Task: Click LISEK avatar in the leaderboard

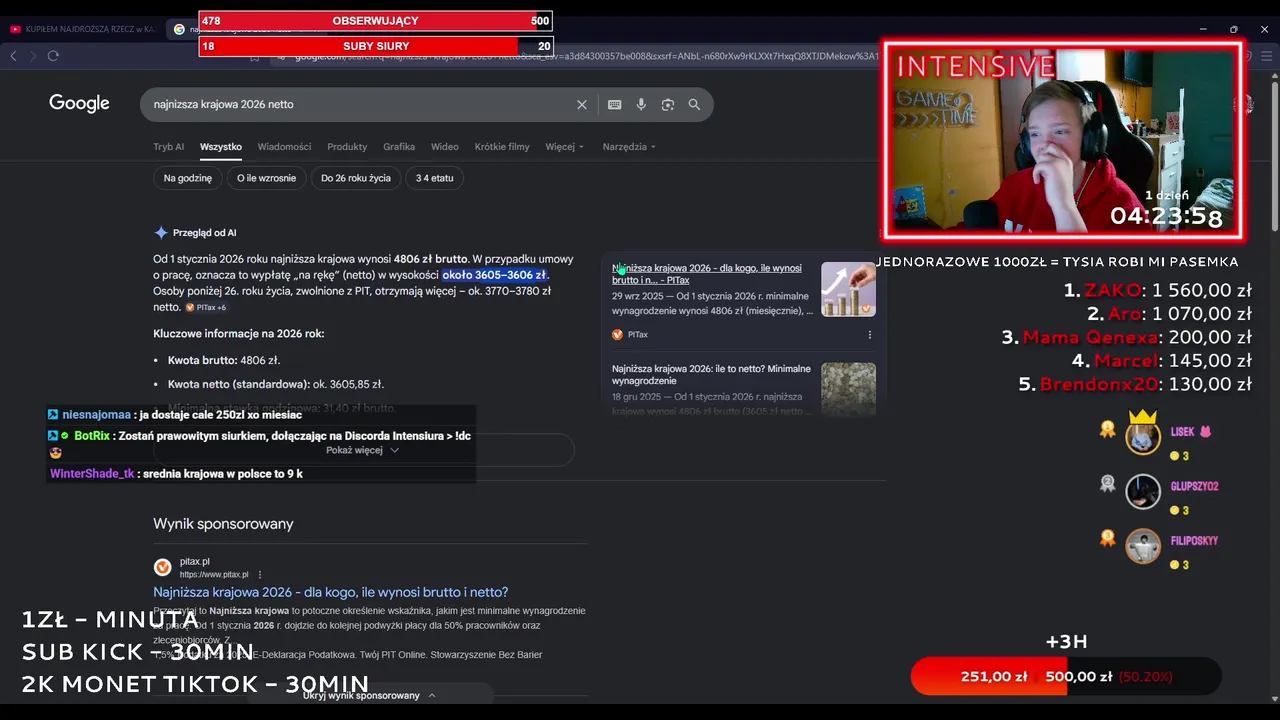Action: tap(1143, 437)
